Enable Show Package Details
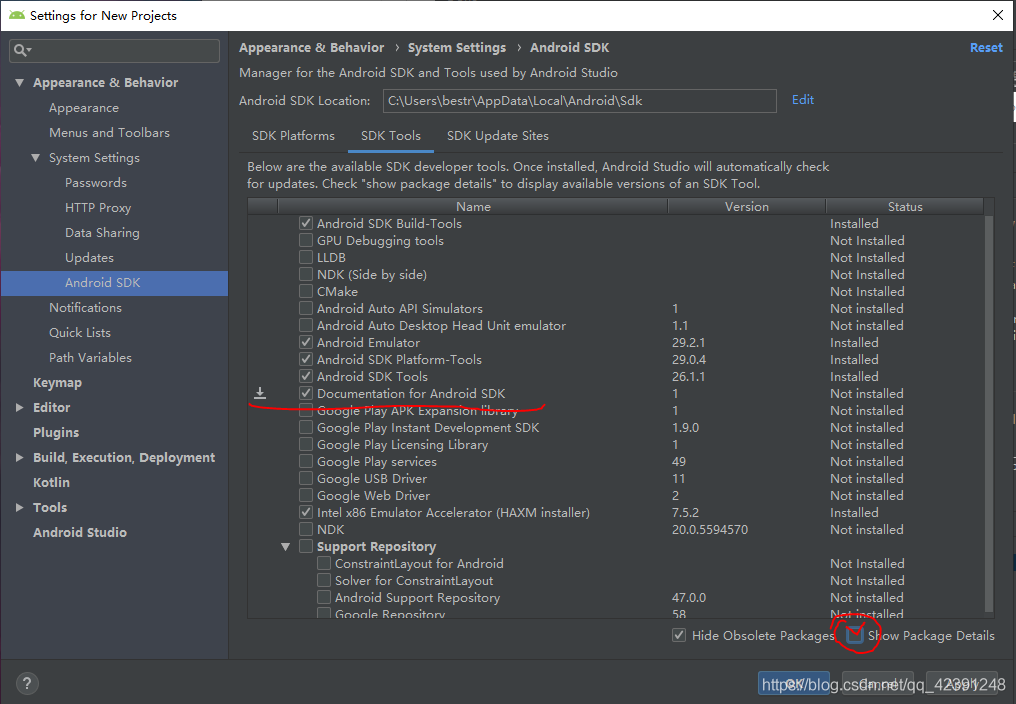1016x704 pixels. [855, 635]
